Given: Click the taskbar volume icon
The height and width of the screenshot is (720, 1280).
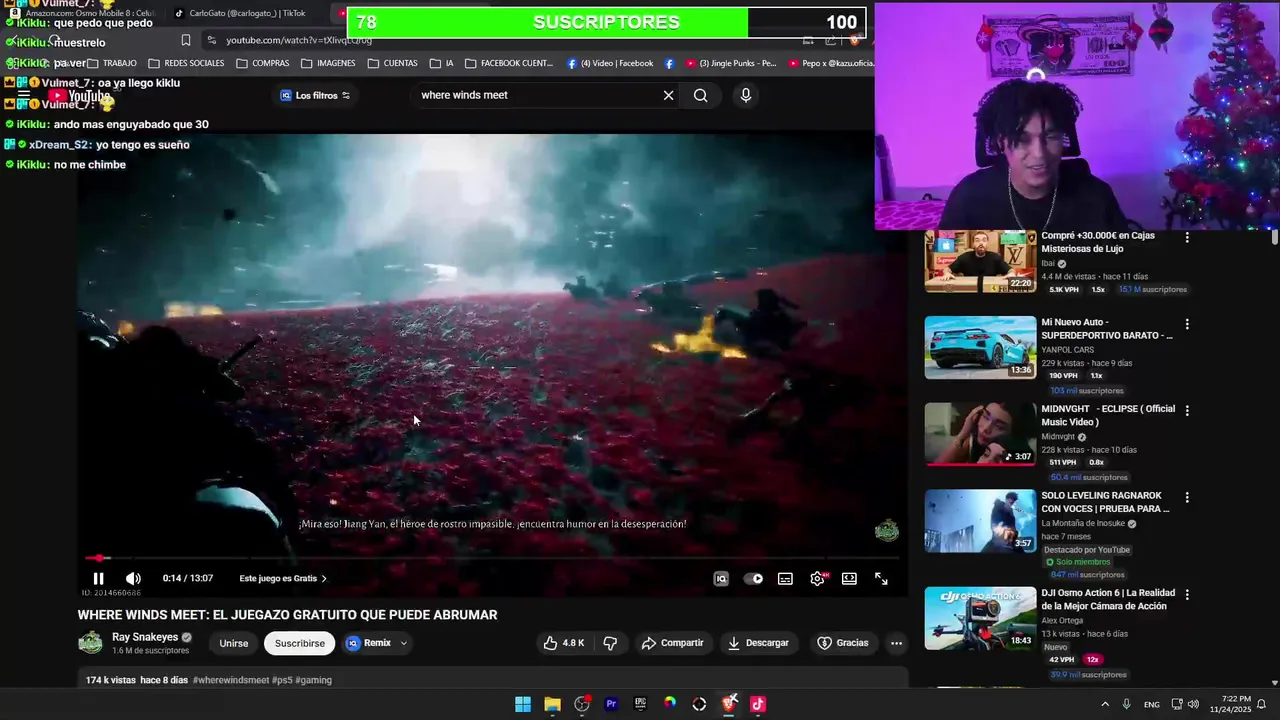Looking at the screenshot, I should coord(1193,704).
